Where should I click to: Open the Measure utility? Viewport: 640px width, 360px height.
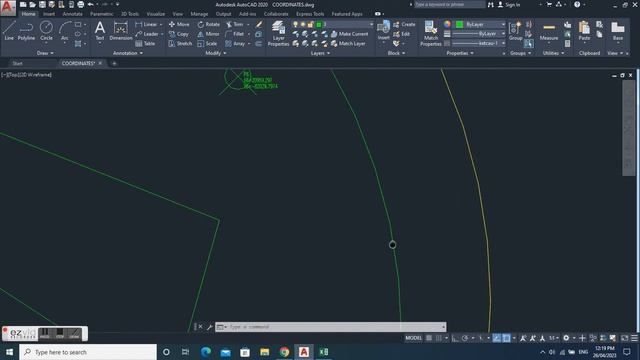tap(549, 32)
